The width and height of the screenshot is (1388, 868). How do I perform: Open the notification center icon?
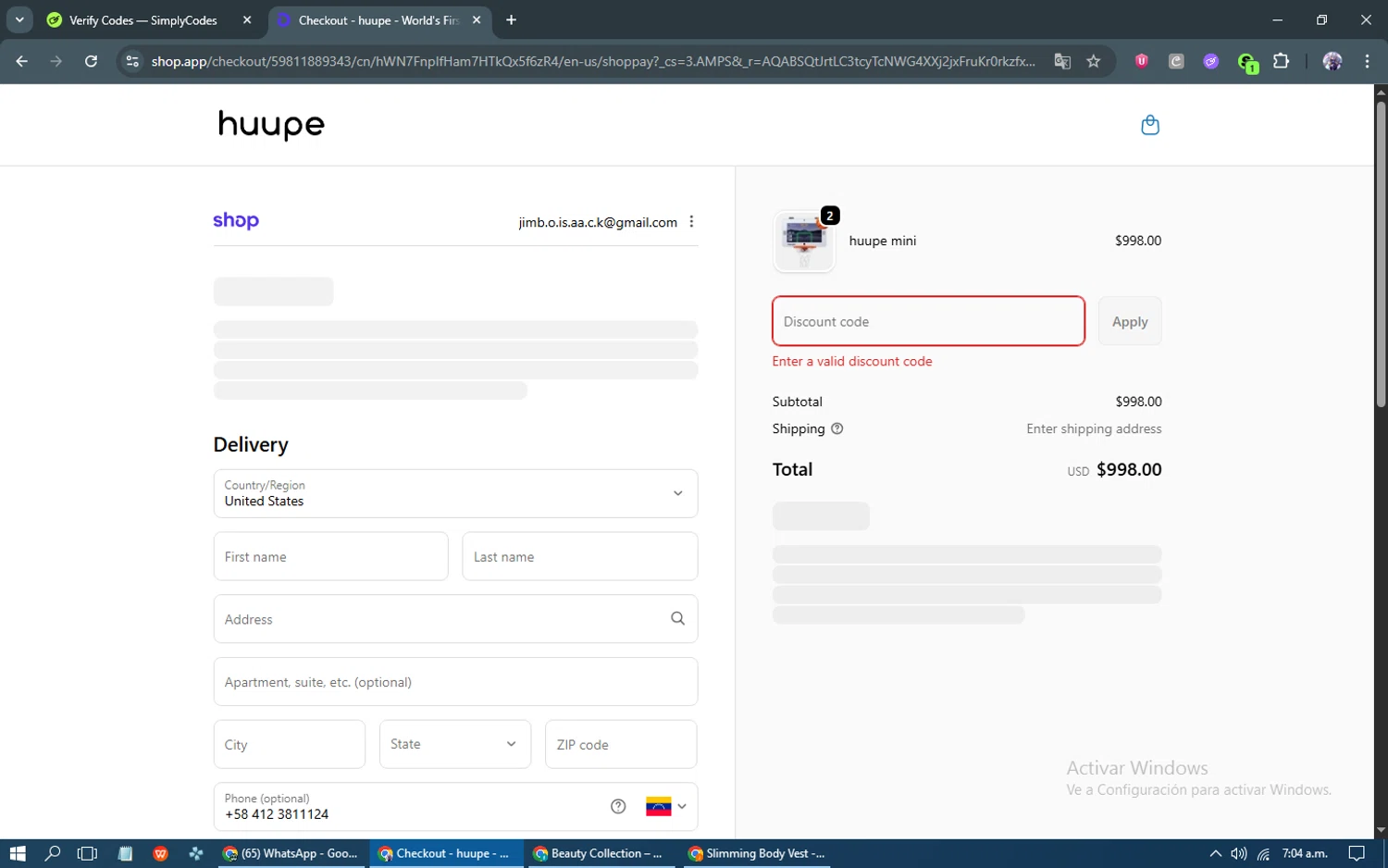click(1357, 853)
